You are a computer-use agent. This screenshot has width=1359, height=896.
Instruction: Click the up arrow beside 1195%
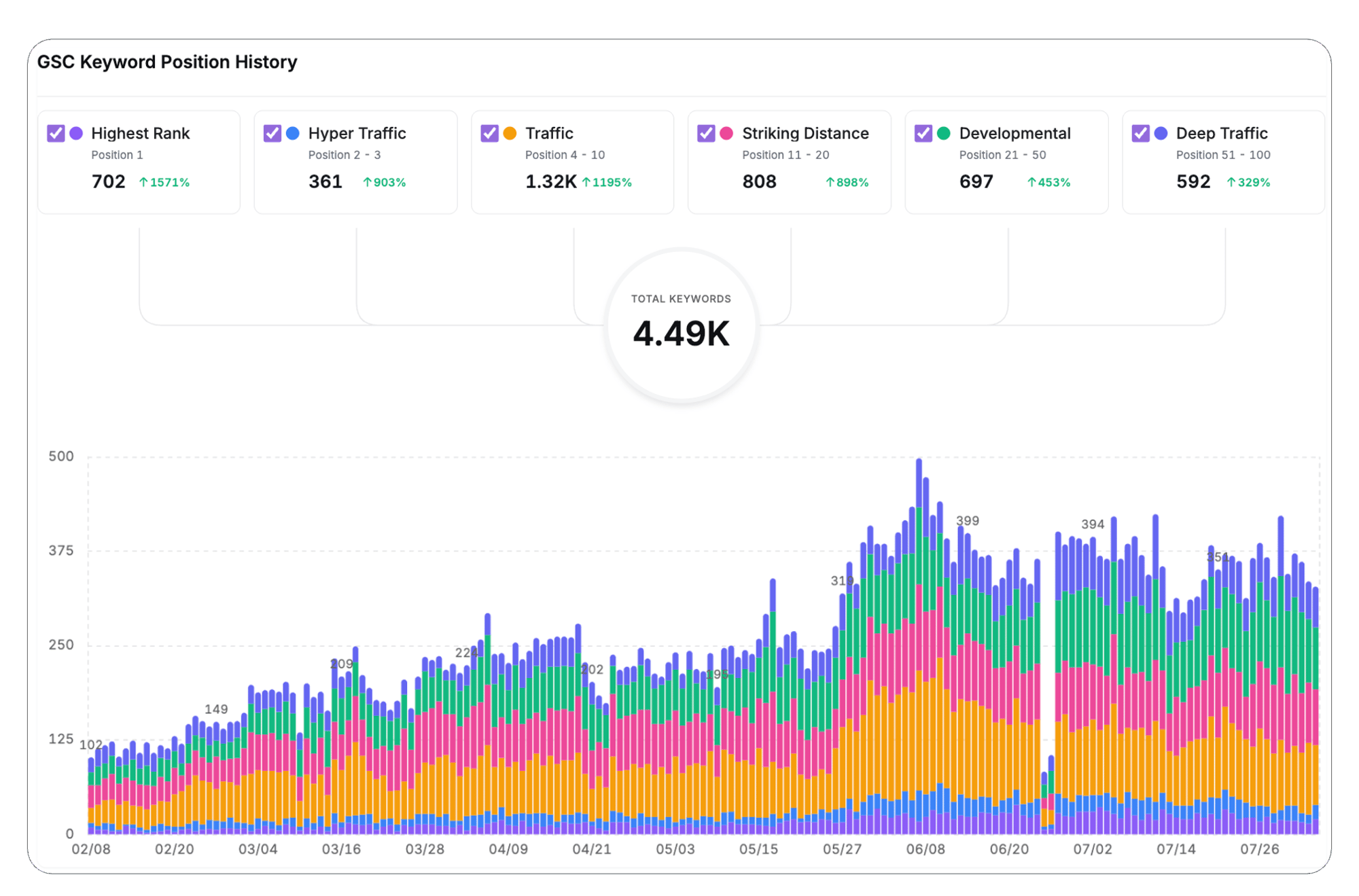pyautogui.click(x=586, y=182)
